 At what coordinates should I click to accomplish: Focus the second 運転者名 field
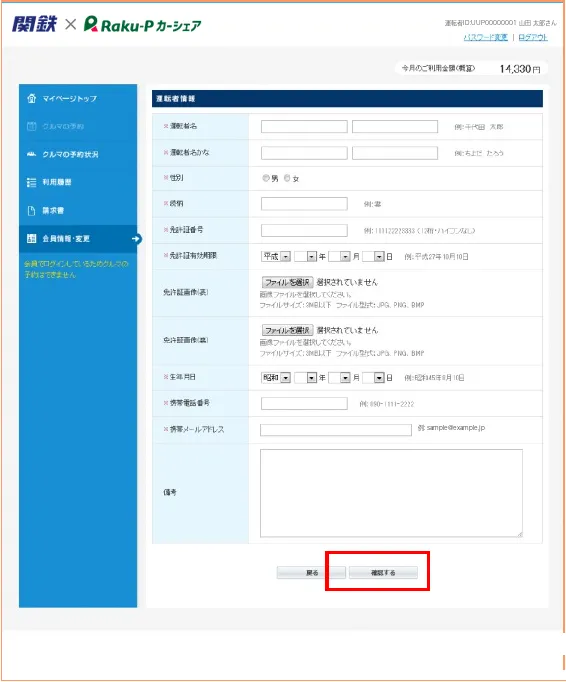click(395, 127)
